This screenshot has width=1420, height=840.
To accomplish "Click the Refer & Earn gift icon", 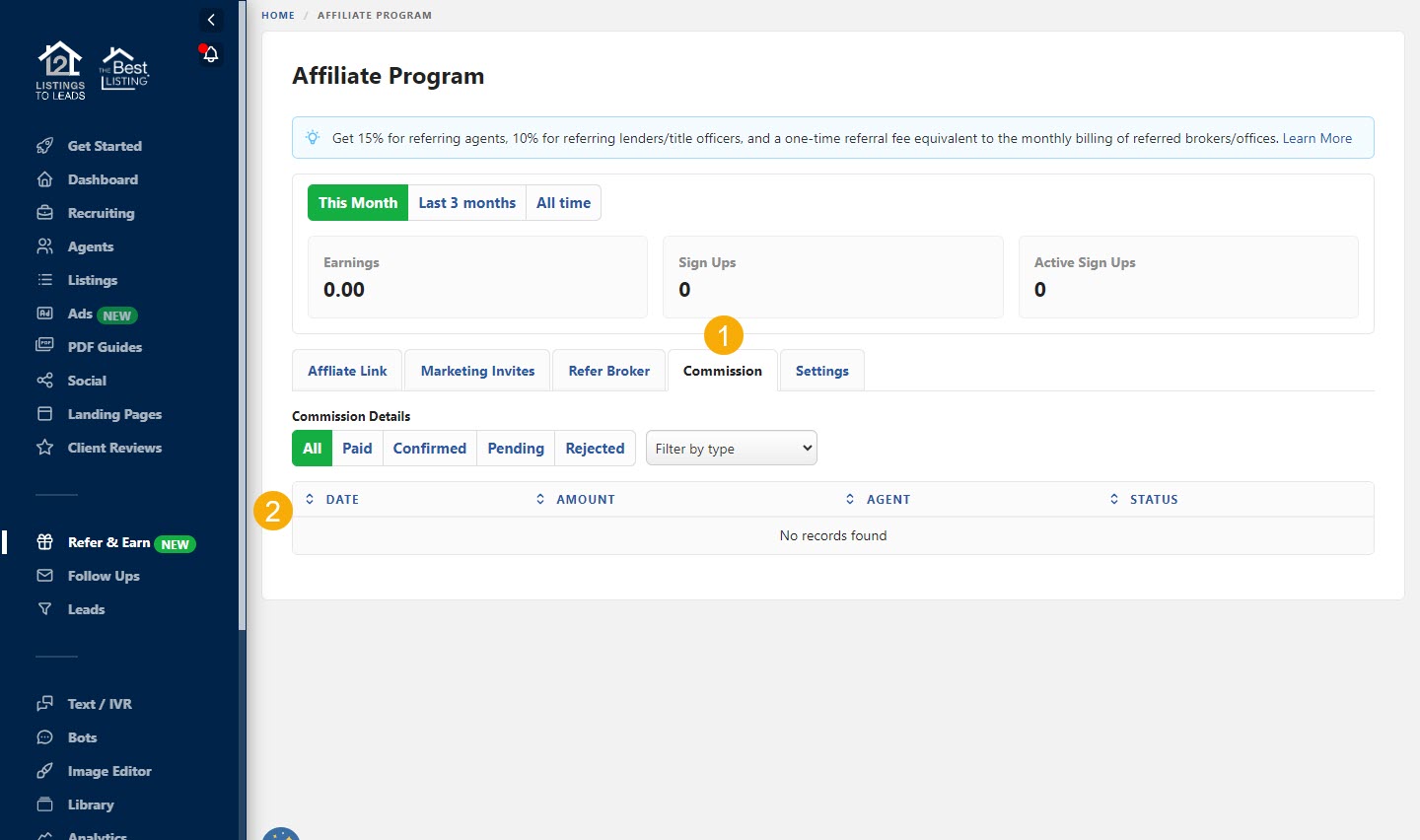I will click(44, 542).
